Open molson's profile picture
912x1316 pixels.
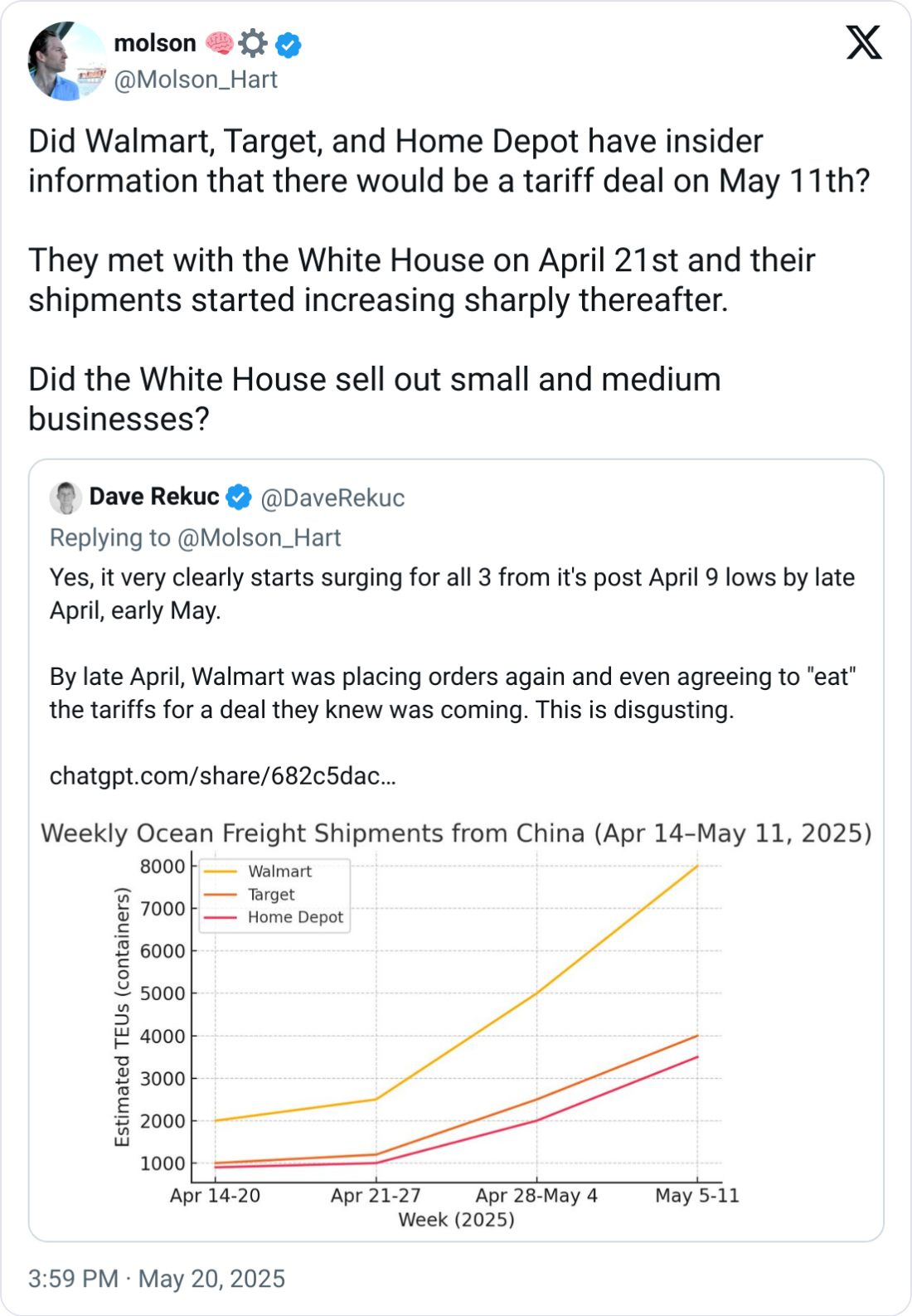coord(66,61)
